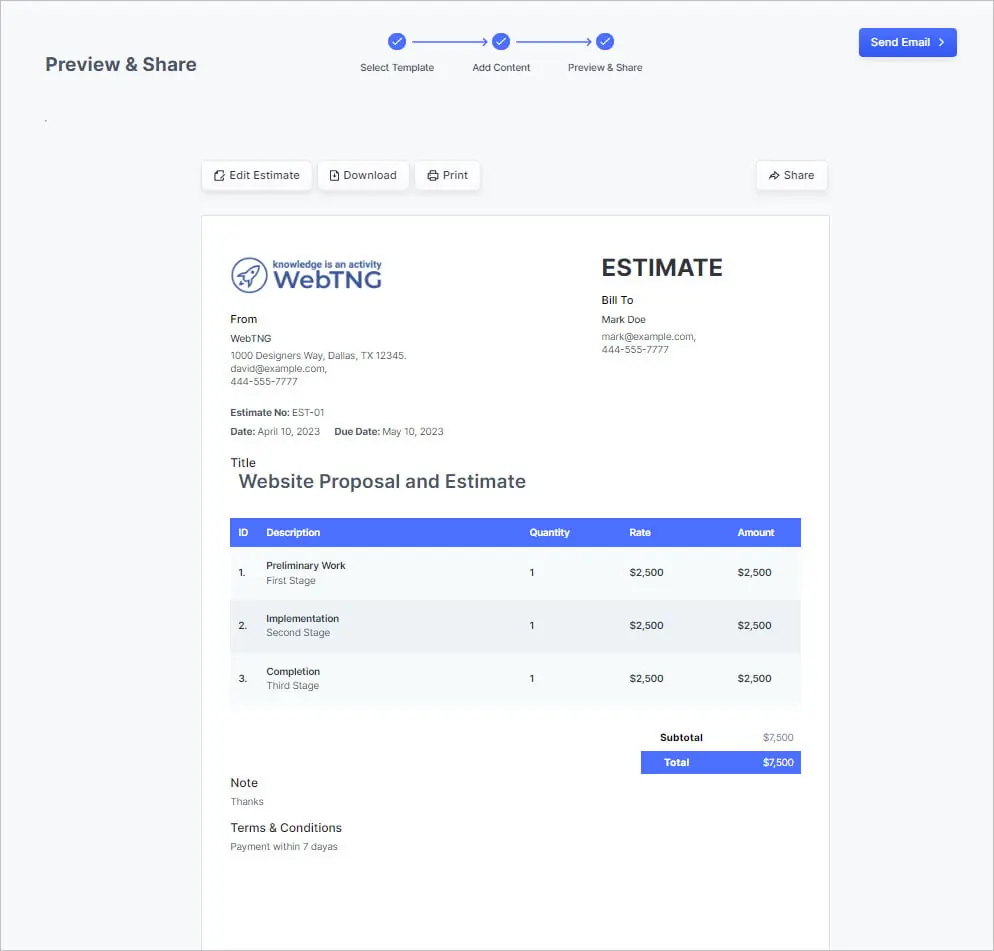Click the Add Content checkmark icon
The width and height of the screenshot is (994, 951).
(x=501, y=41)
